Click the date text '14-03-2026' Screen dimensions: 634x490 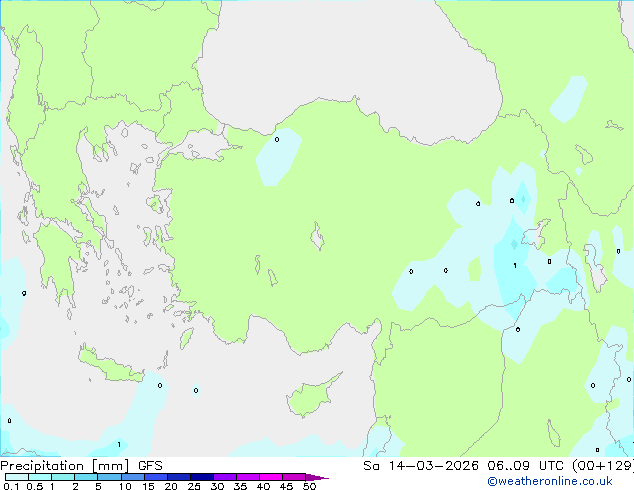pos(433,466)
